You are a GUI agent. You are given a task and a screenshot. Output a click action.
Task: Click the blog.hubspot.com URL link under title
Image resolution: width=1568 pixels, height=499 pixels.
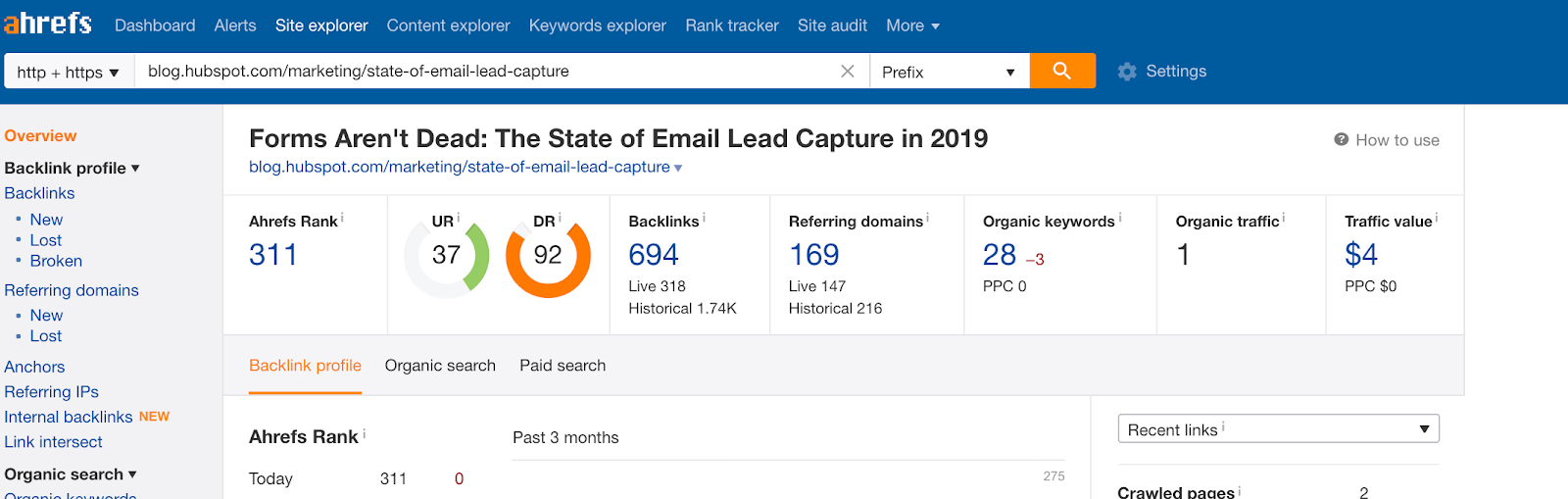tap(459, 167)
